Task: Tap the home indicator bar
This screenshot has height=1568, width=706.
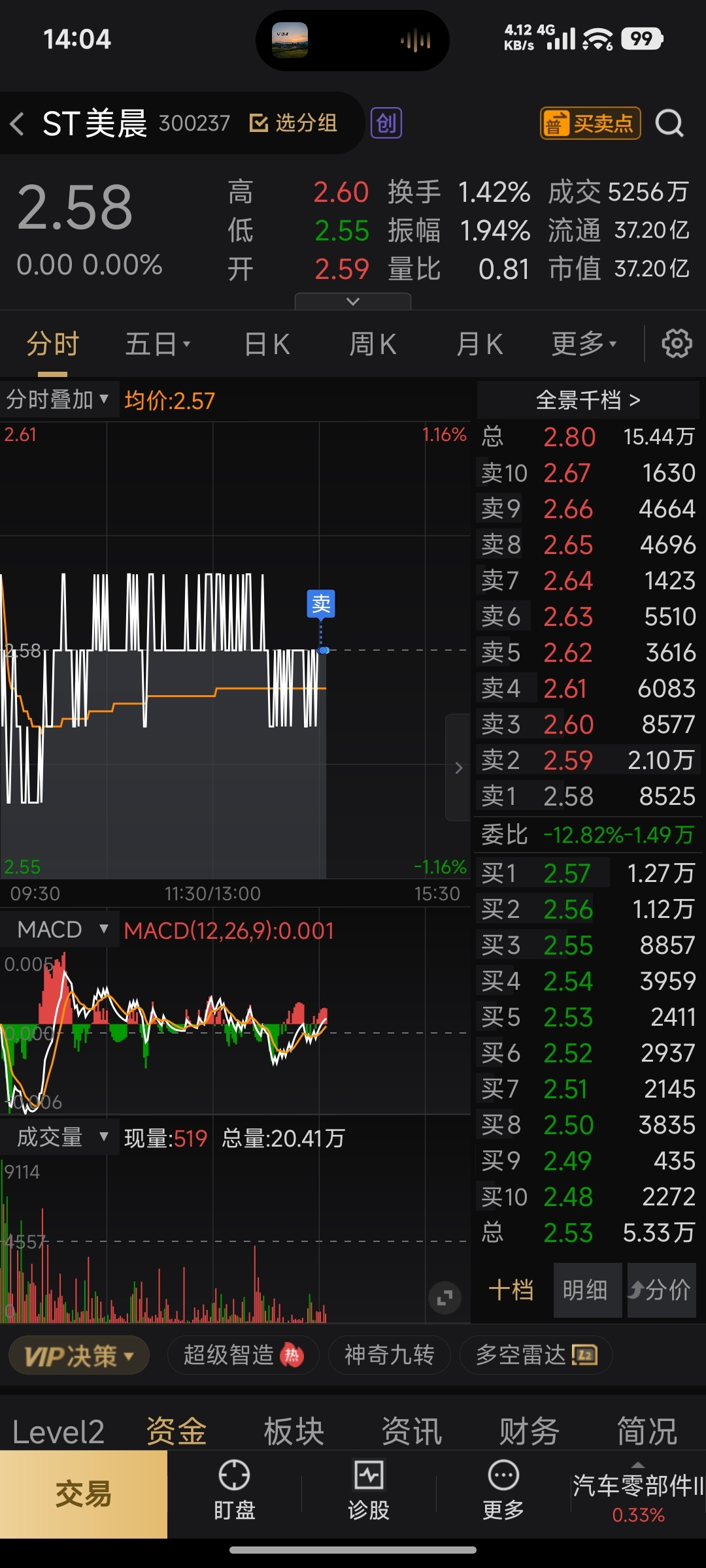Action: click(x=353, y=1550)
